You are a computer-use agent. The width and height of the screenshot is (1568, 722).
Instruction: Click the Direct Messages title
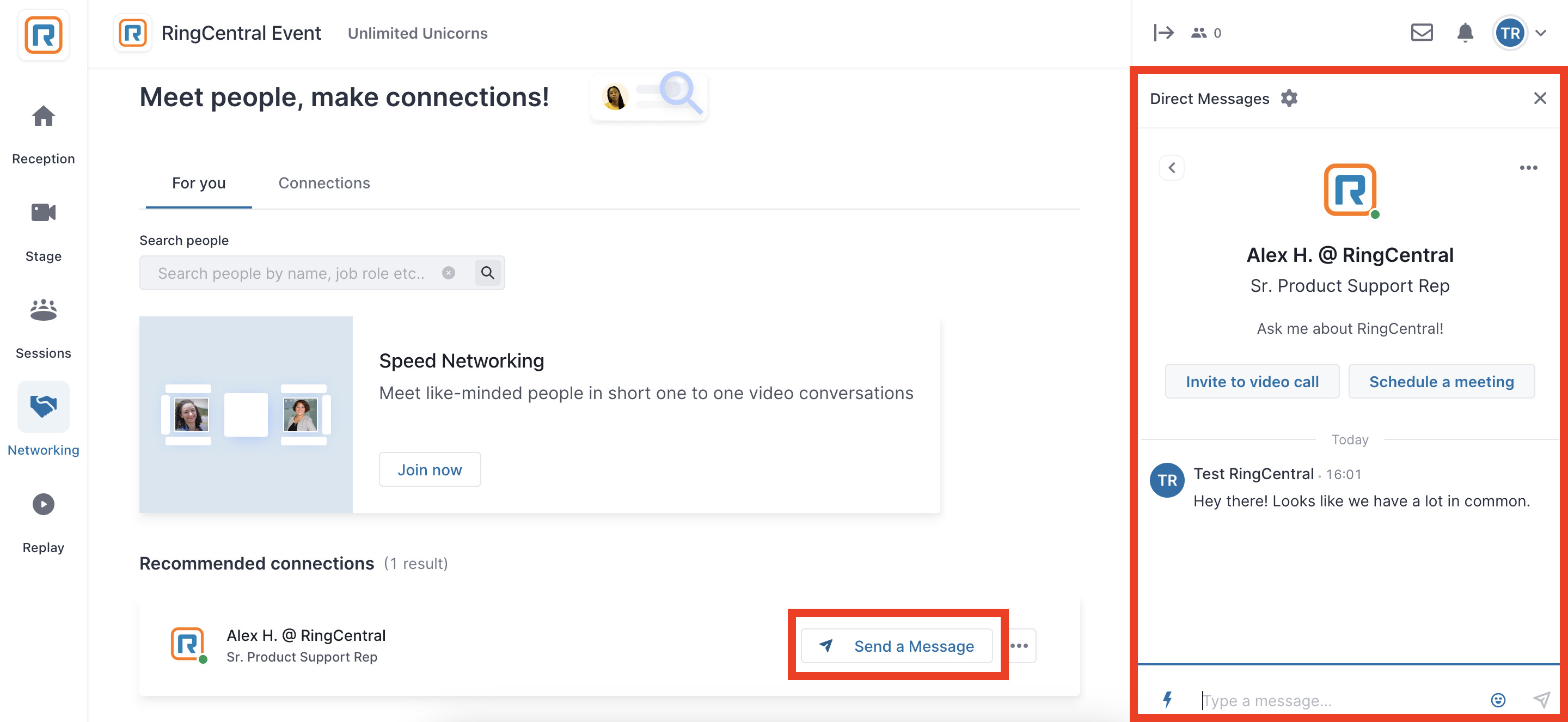click(x=1209, y=99)
